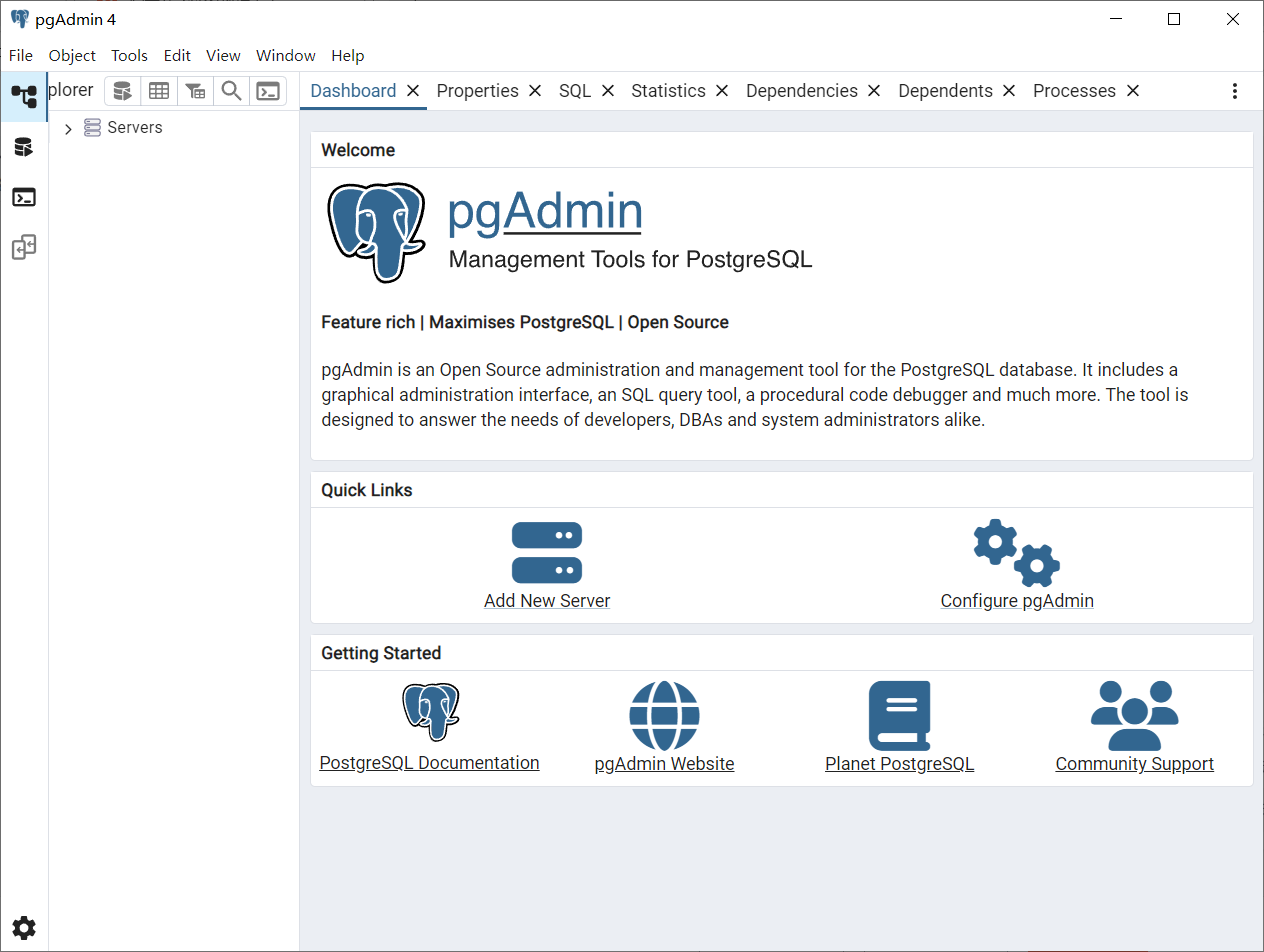The height and width of the screenshot is (952, 1264).
Task: Close the Dependencies tab
Action: (x=874, y=91)
